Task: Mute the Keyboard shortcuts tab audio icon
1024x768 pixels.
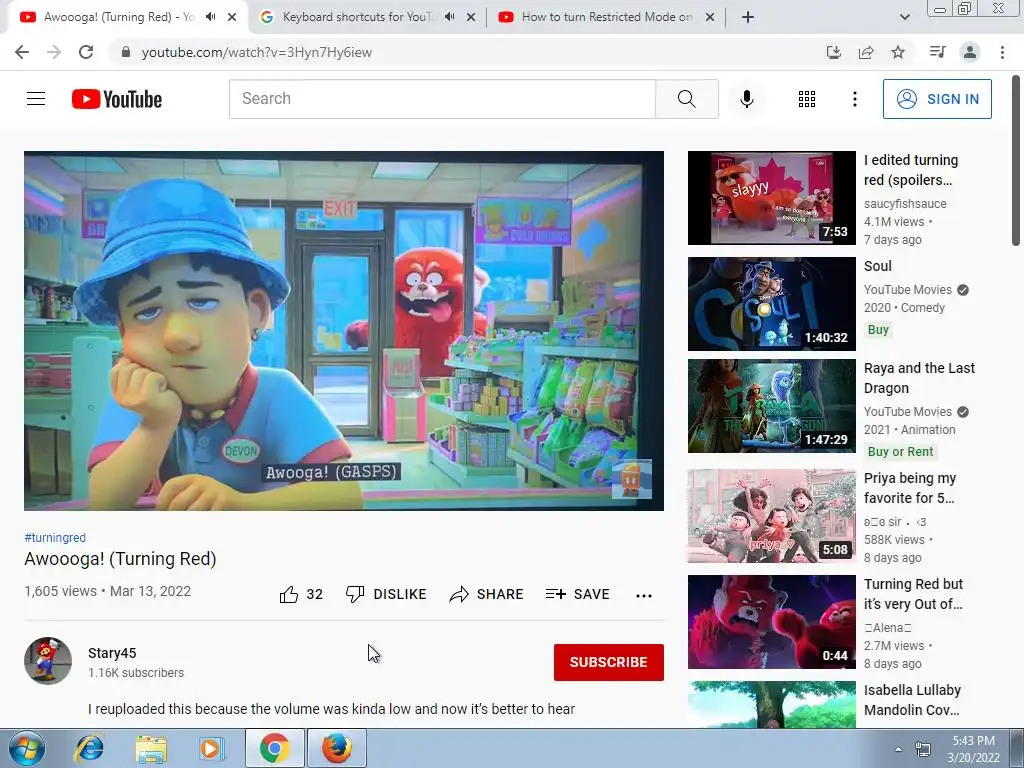Action: [449, 17]
